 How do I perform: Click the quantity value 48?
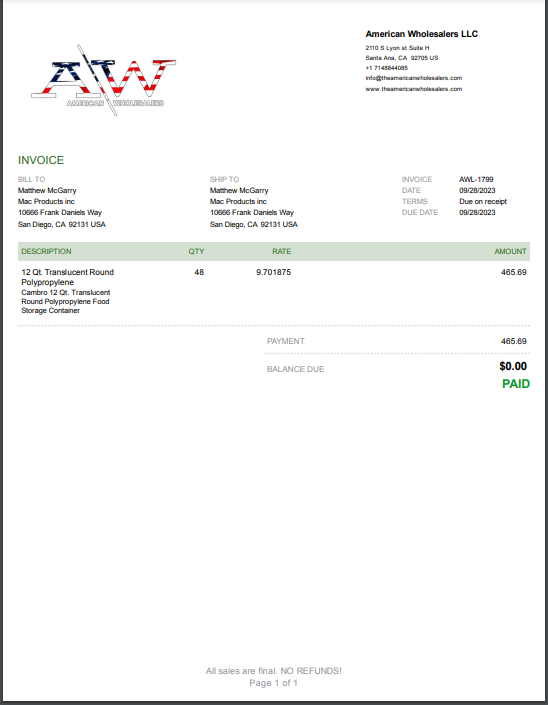click(199, 272)
